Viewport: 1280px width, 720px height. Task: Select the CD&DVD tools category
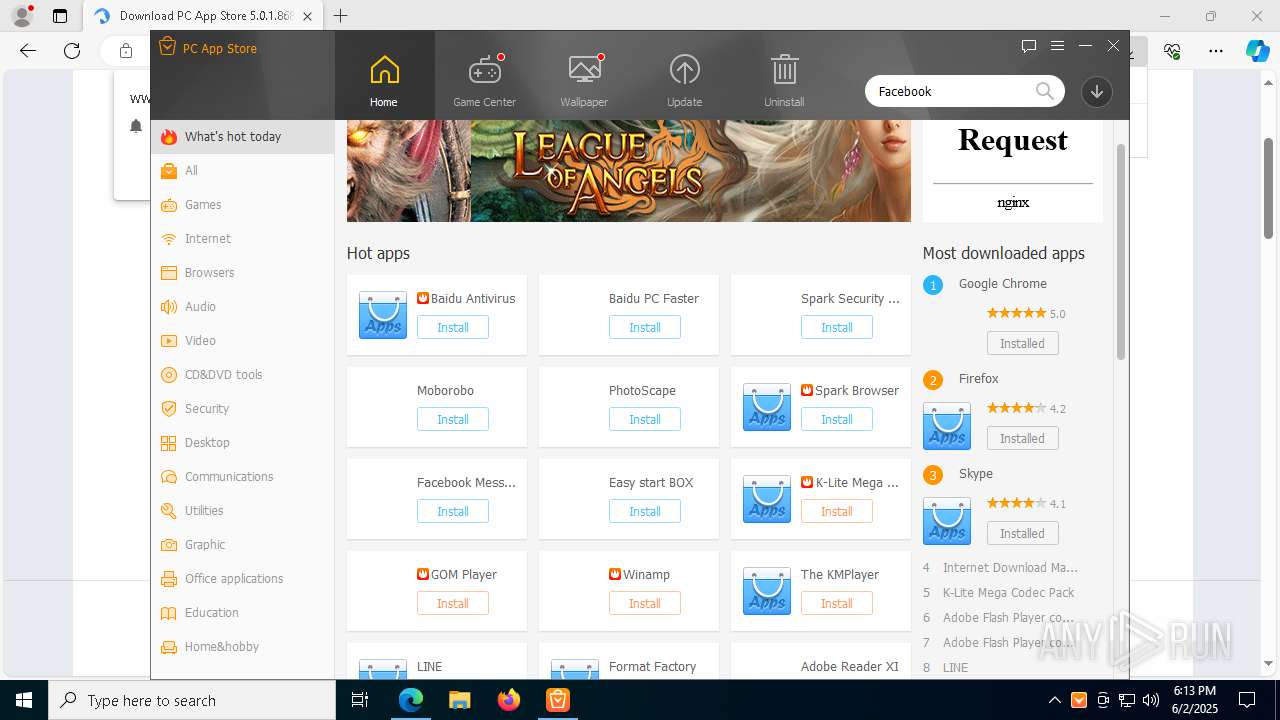[242, 375]
